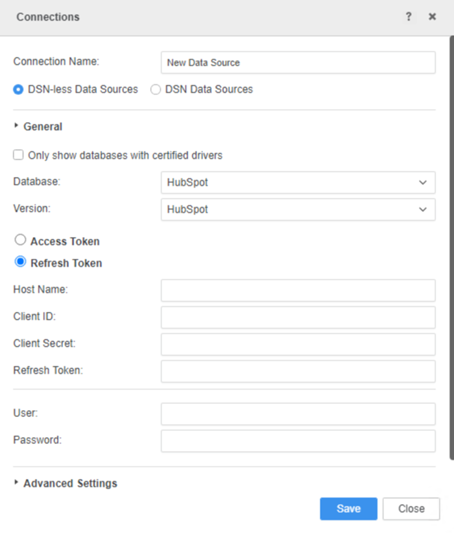Image resolution: width=454 pixels, height=533 pixels.
Task: Click the Close button
Action: (x=411, y=509)
